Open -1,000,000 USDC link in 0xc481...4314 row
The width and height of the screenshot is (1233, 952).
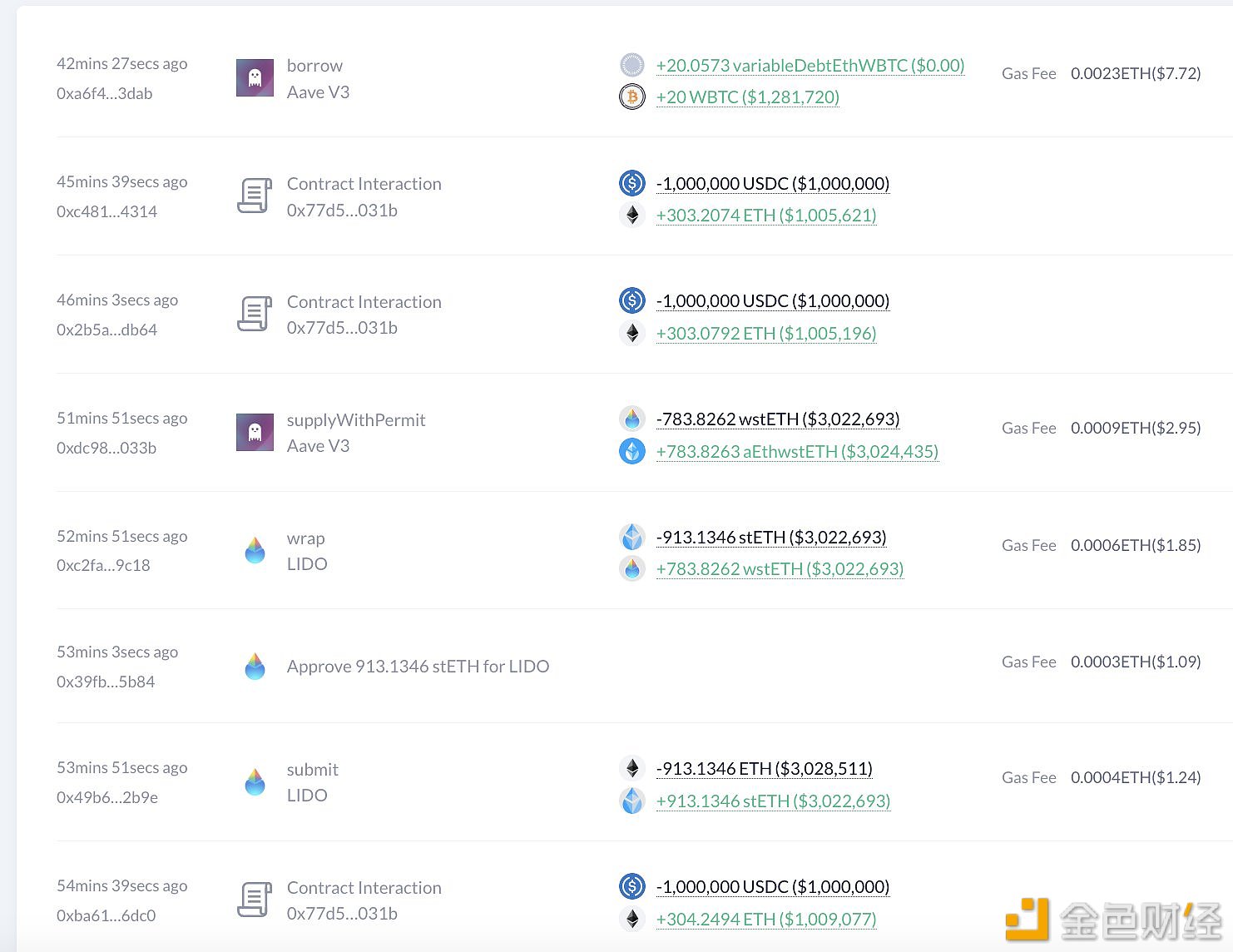(773, 183)
